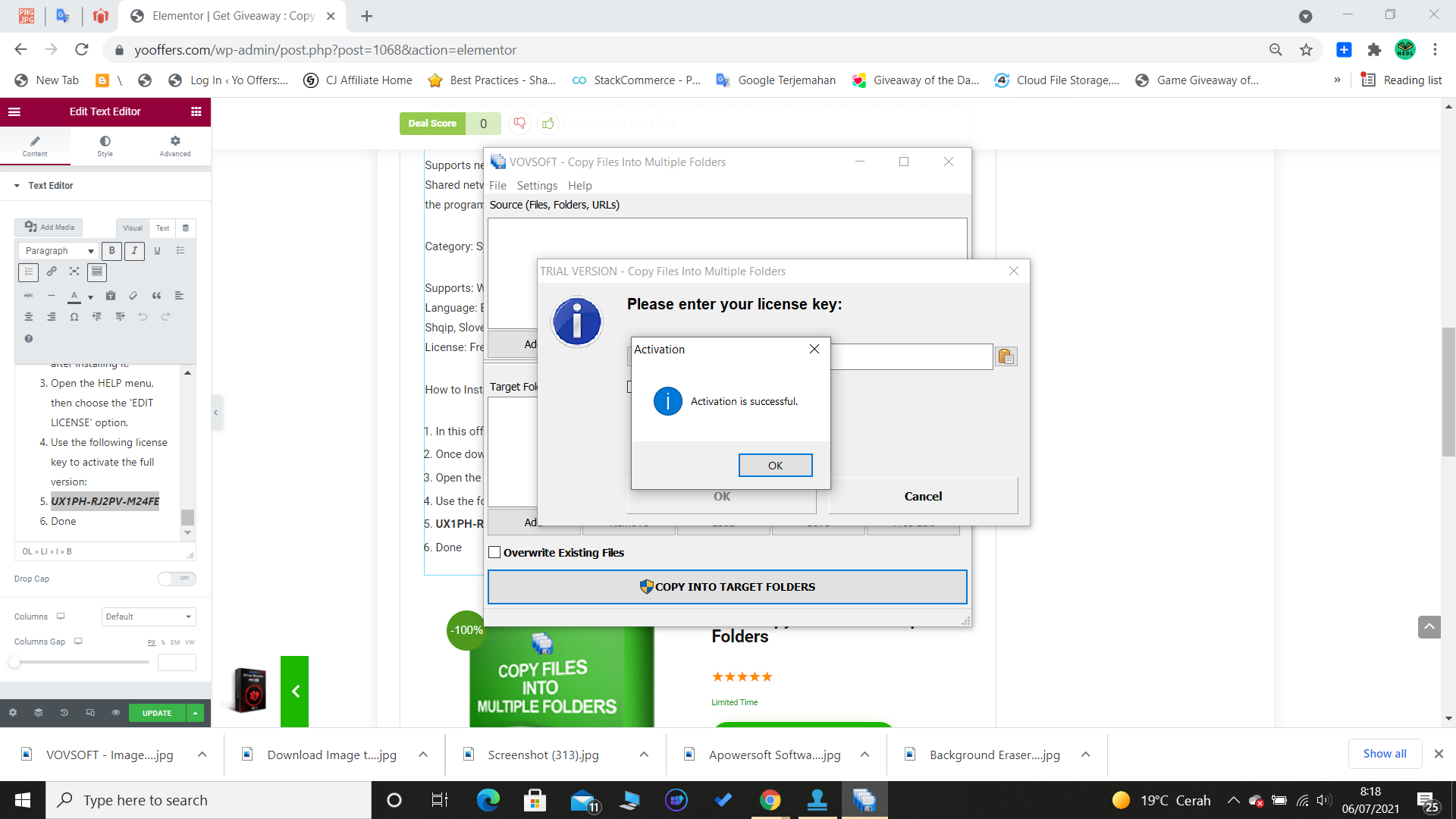Viewport: 1456px width, 819px height.
Task: Switch editor to Text tab
Action: tap(162, 228)
